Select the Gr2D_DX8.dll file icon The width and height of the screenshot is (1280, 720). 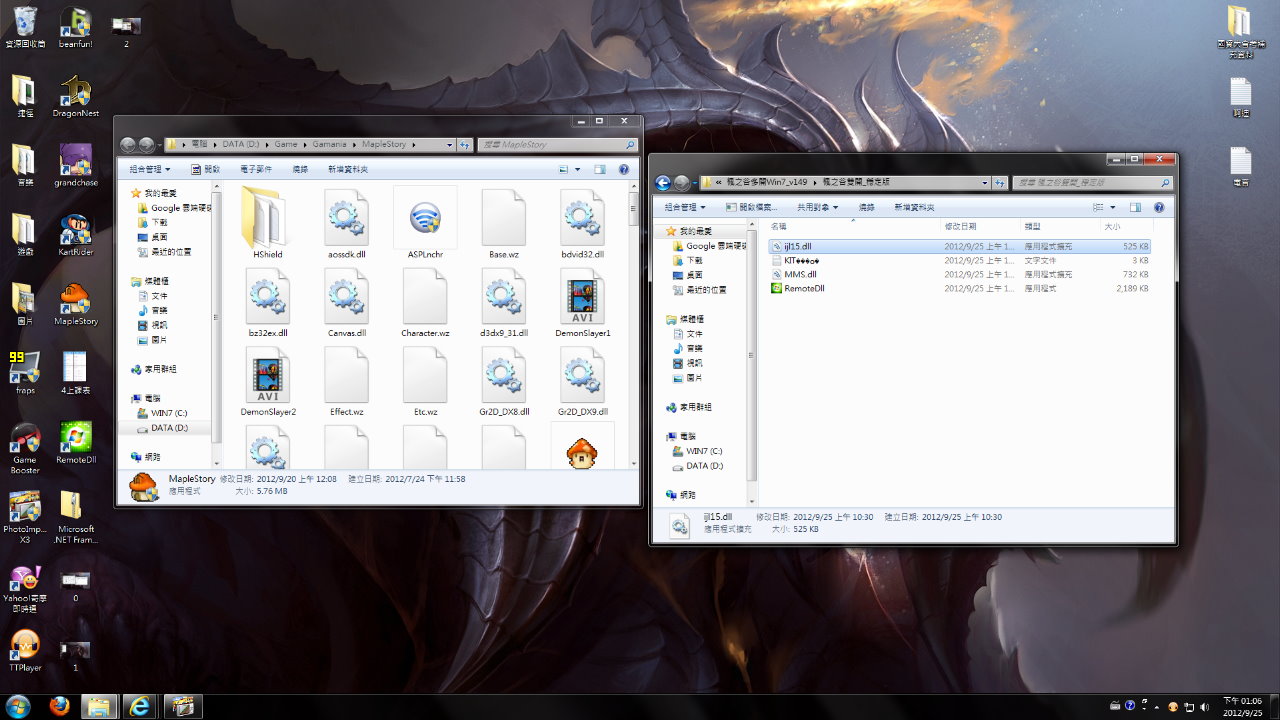click(504, 381)
